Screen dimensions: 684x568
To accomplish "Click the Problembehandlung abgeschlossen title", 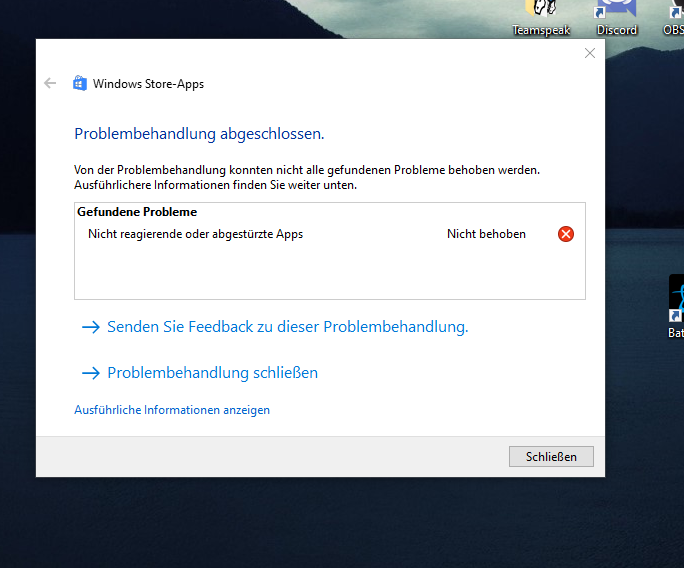I will coord(199,134).
